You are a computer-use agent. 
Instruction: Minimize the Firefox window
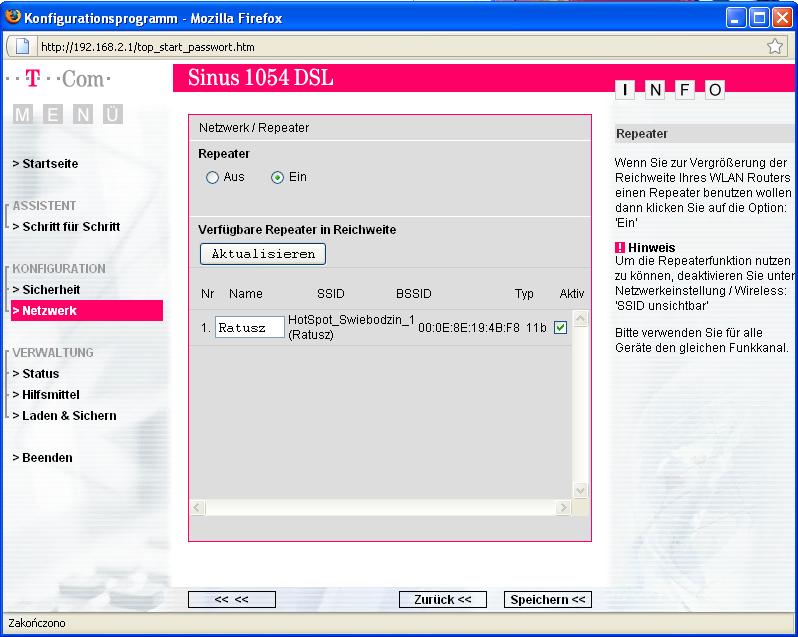point(735,18)
